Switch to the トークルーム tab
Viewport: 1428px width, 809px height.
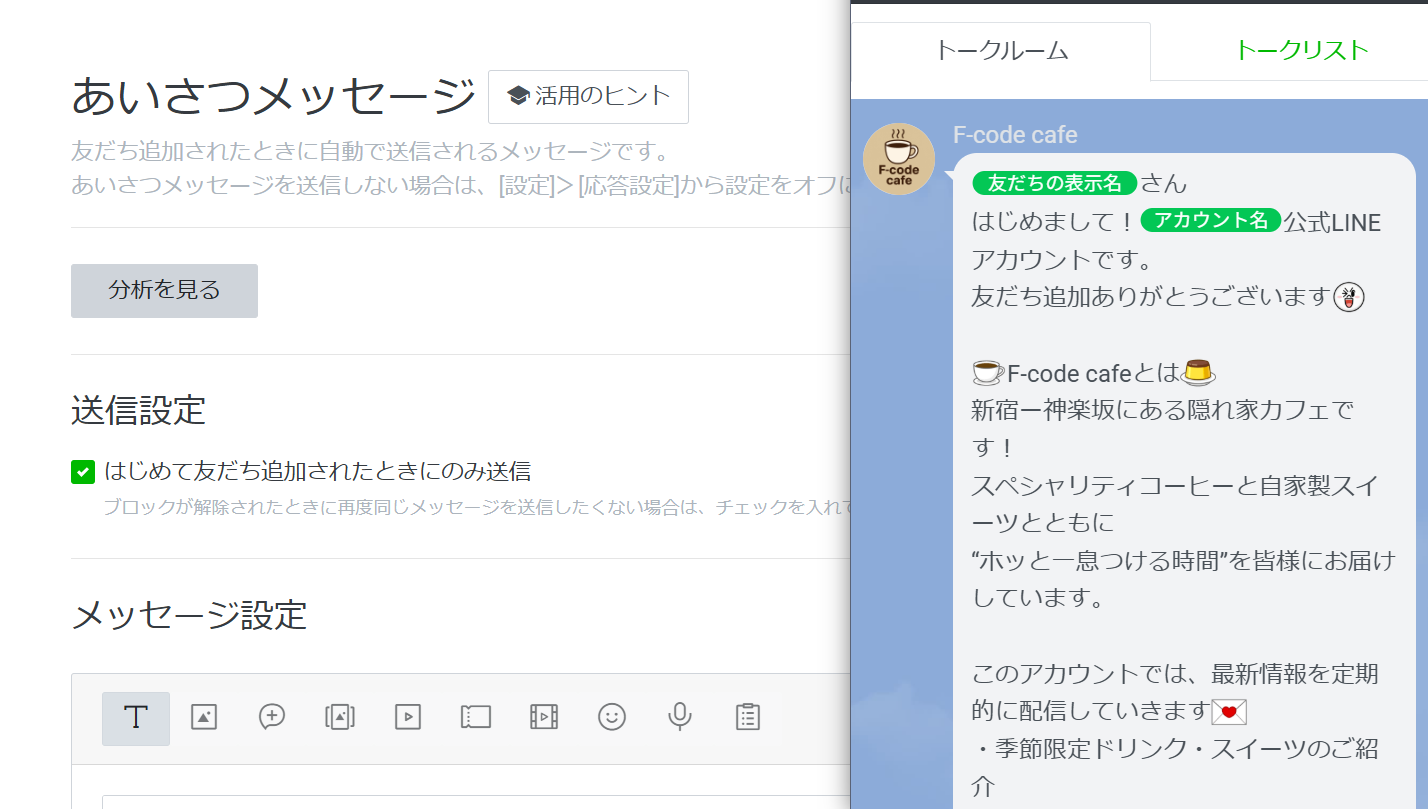pyautogui.click(x=1001, y=51)
